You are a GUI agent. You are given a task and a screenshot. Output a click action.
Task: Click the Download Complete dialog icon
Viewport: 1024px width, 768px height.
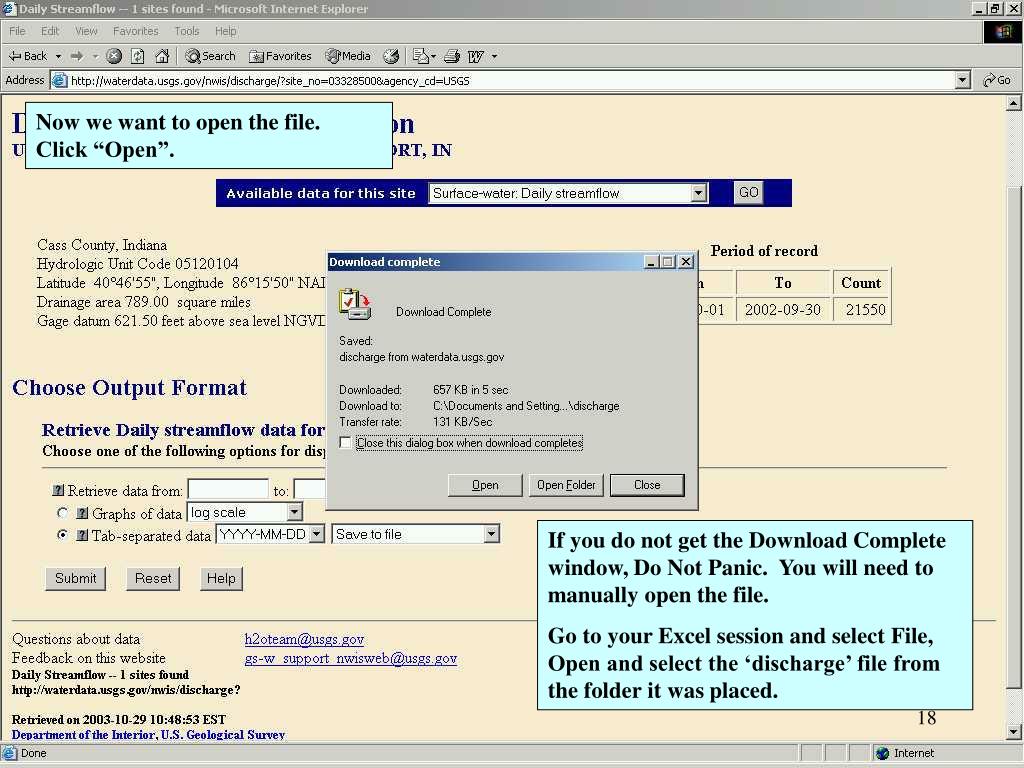[x=355, y=304]
